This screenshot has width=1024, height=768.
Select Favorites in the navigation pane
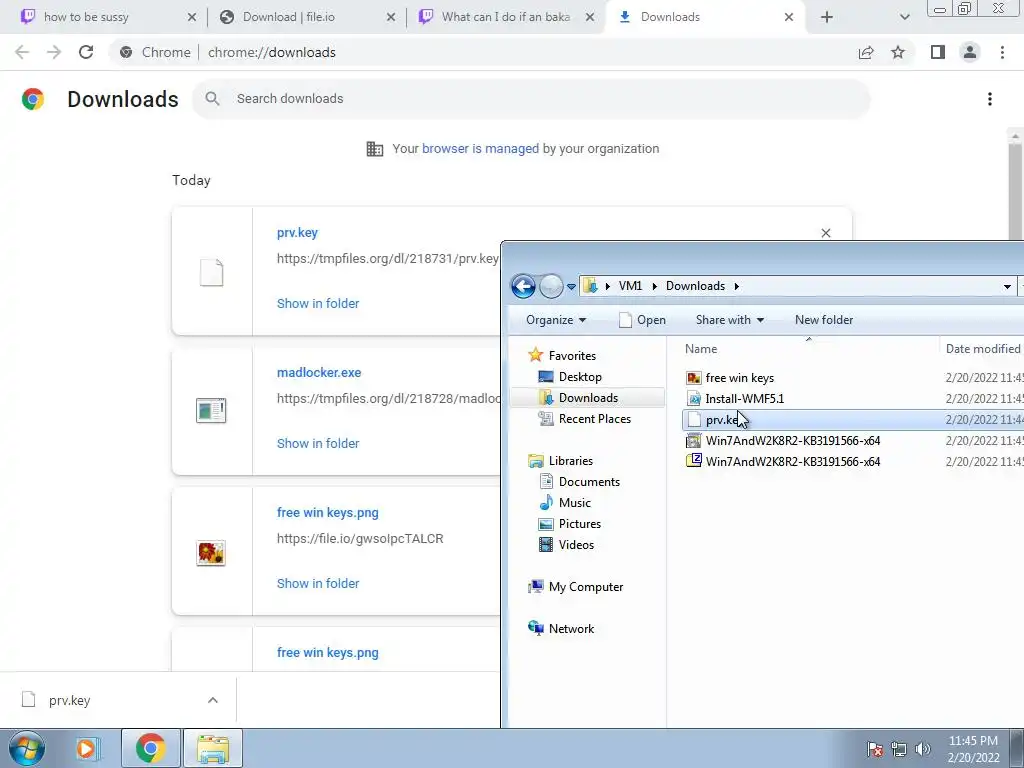[572, 356]
